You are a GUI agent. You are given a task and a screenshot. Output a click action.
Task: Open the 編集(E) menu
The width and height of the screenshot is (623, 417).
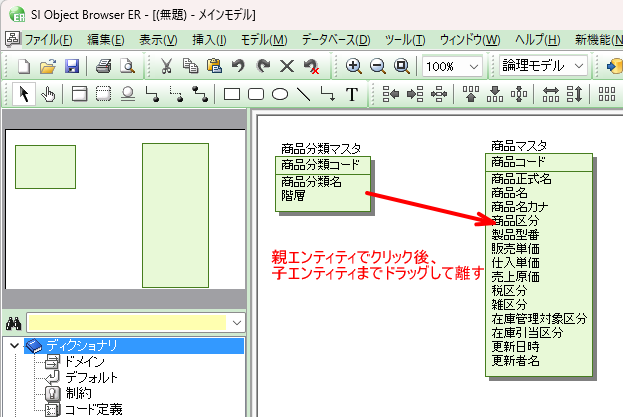(x=106, y=40)
